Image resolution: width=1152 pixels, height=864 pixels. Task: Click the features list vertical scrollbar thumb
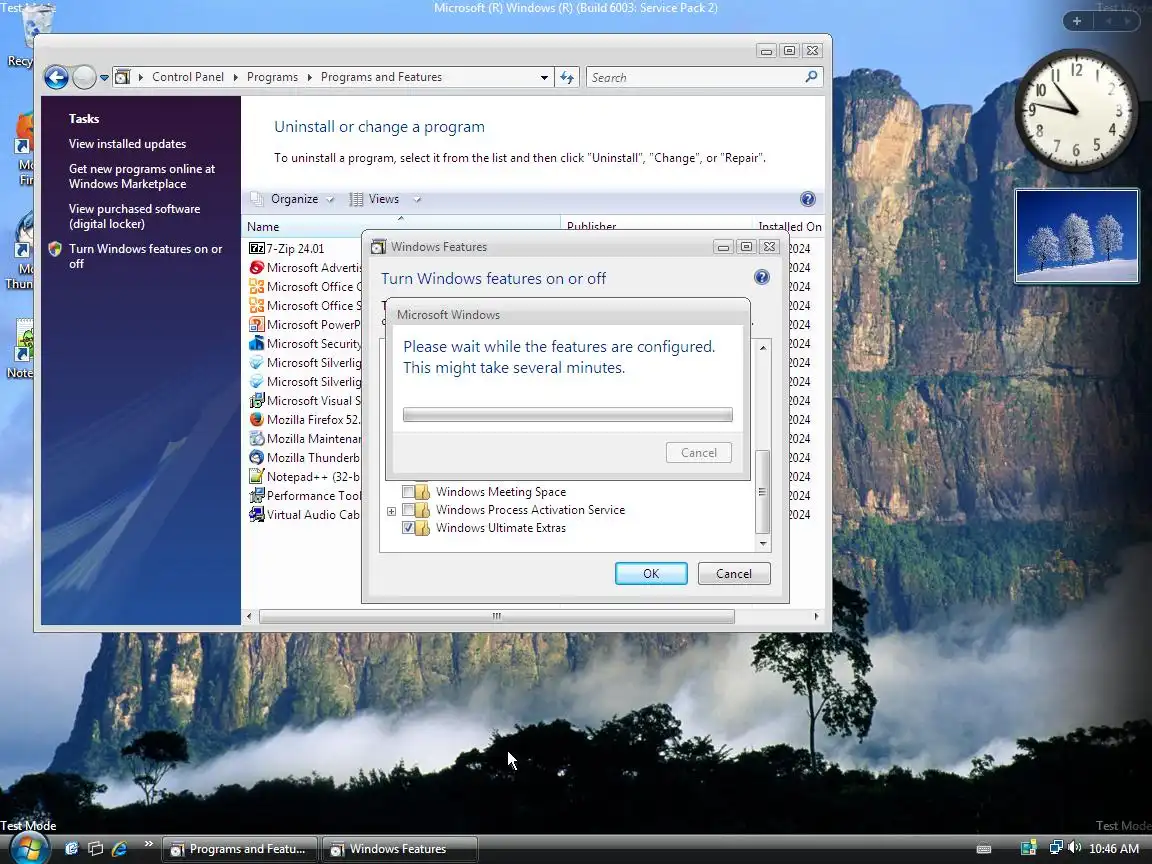click(x=762, y=492)
